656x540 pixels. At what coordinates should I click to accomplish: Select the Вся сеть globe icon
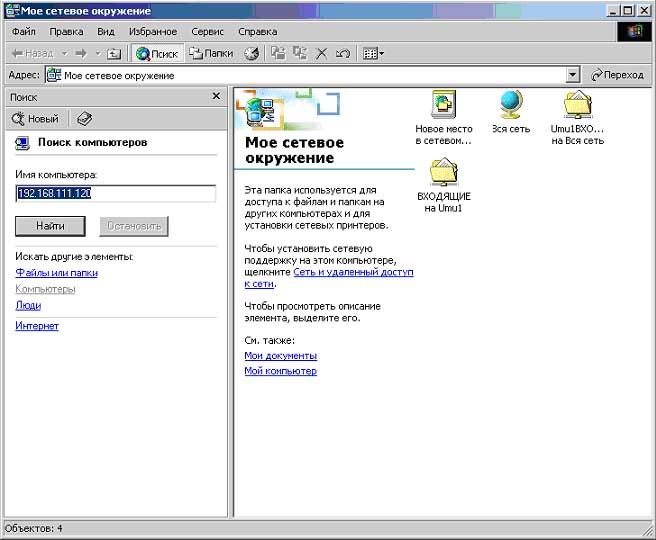click(x=511, y=112)
